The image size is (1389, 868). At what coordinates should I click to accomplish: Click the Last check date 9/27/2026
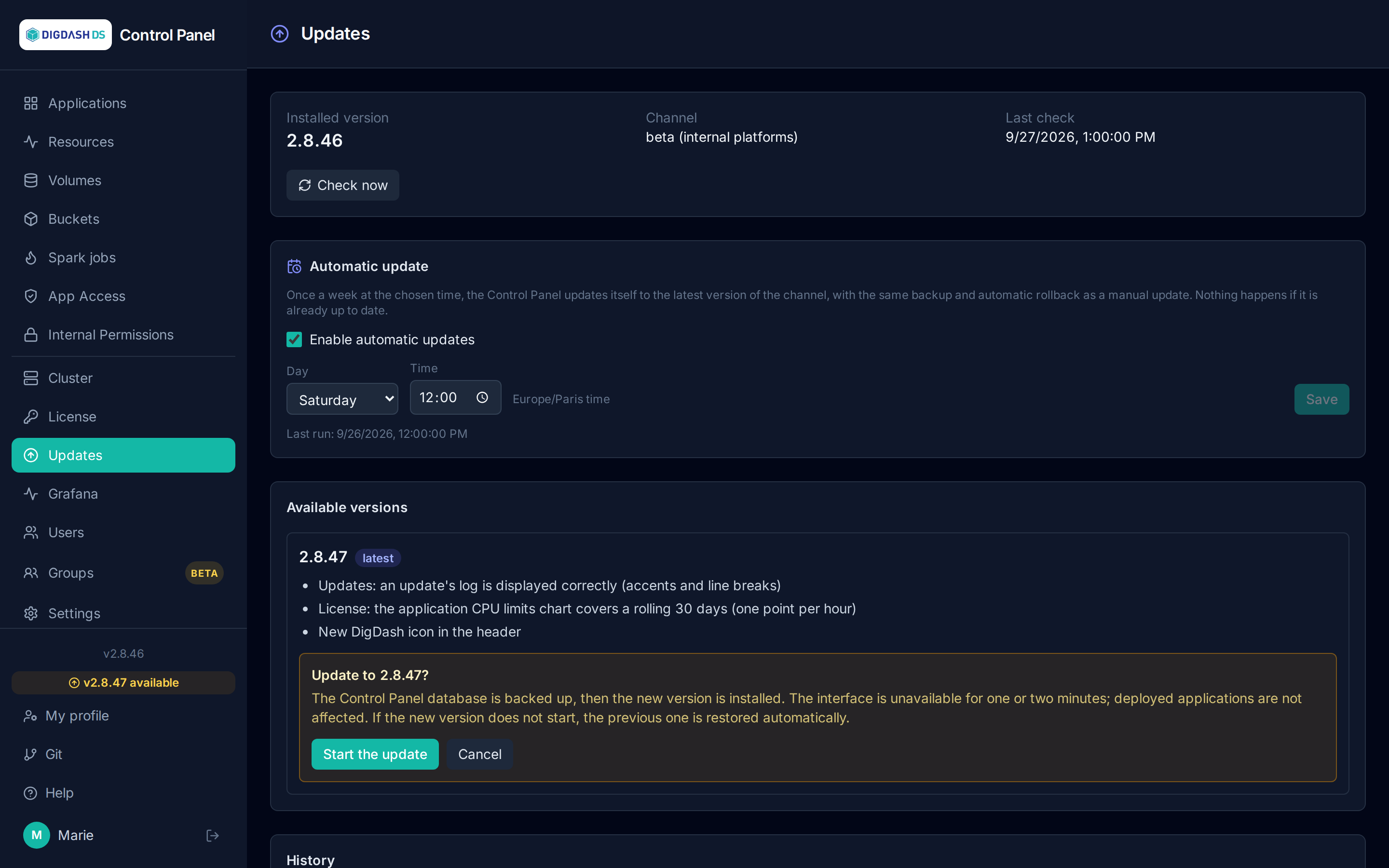[x=1080, y=137]
